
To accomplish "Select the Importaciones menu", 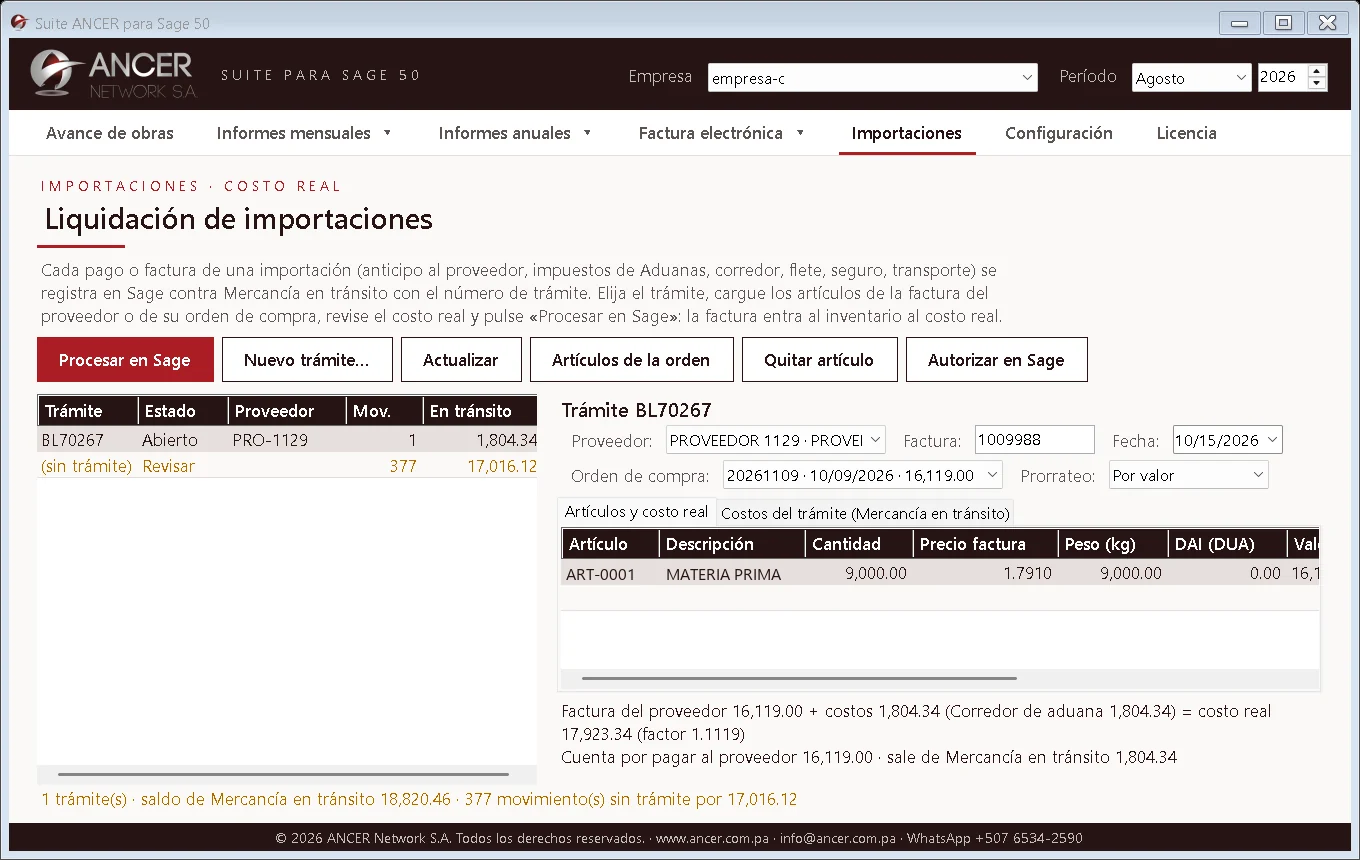I will click(x=907, y=133).
